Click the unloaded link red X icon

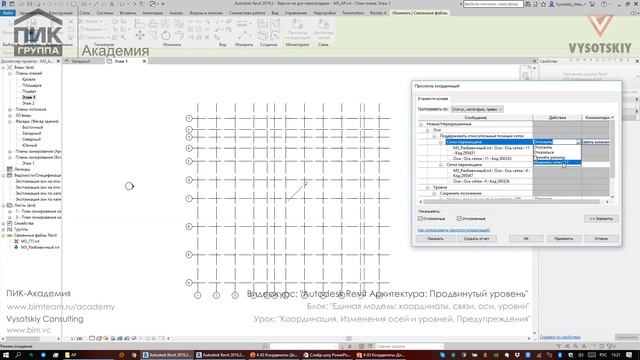[16, 241]
